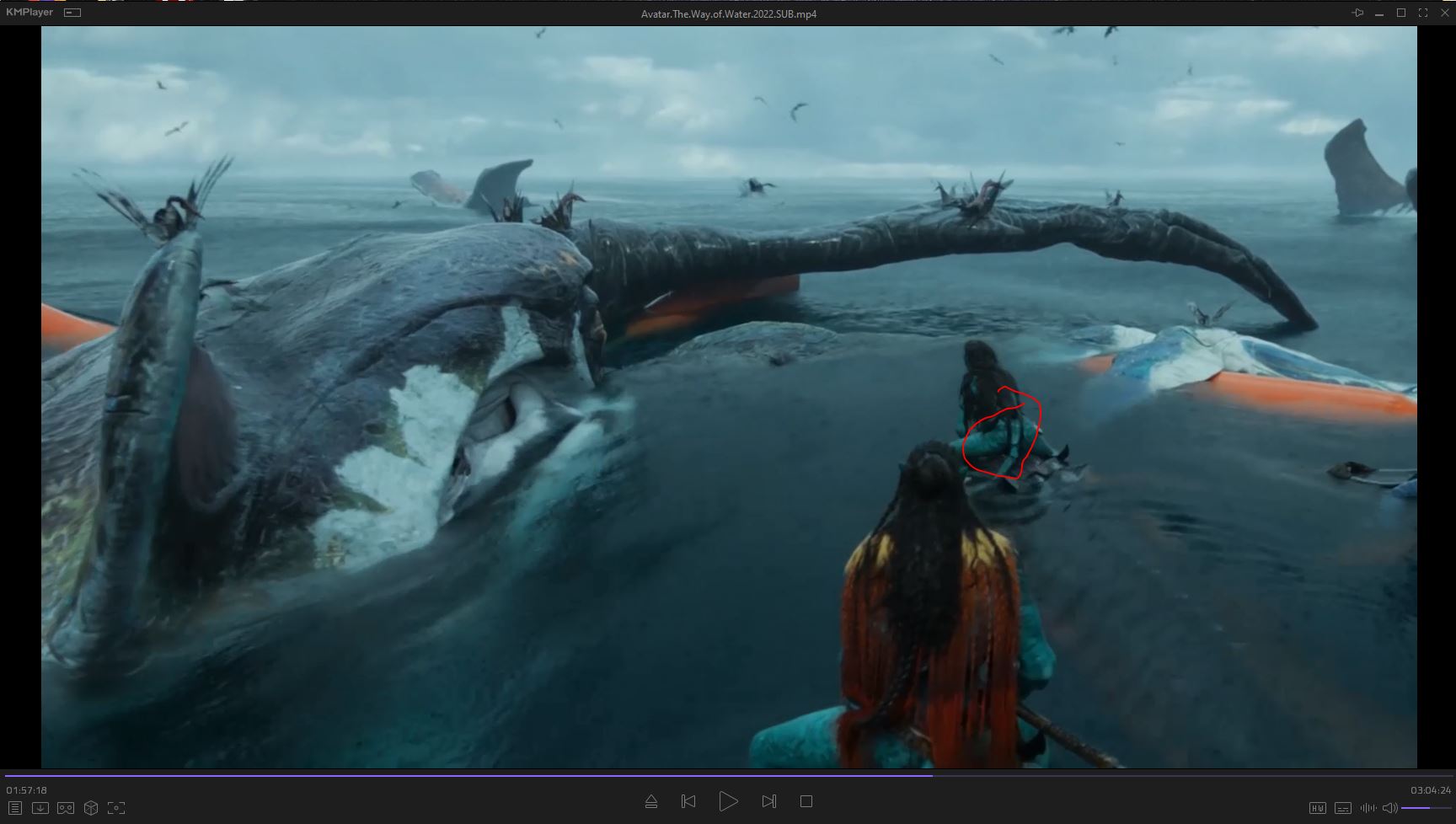The height and width of the screenshot is (824, 1456).
Task: Enable VR goggles mode
Action: [x=65, y=808]
